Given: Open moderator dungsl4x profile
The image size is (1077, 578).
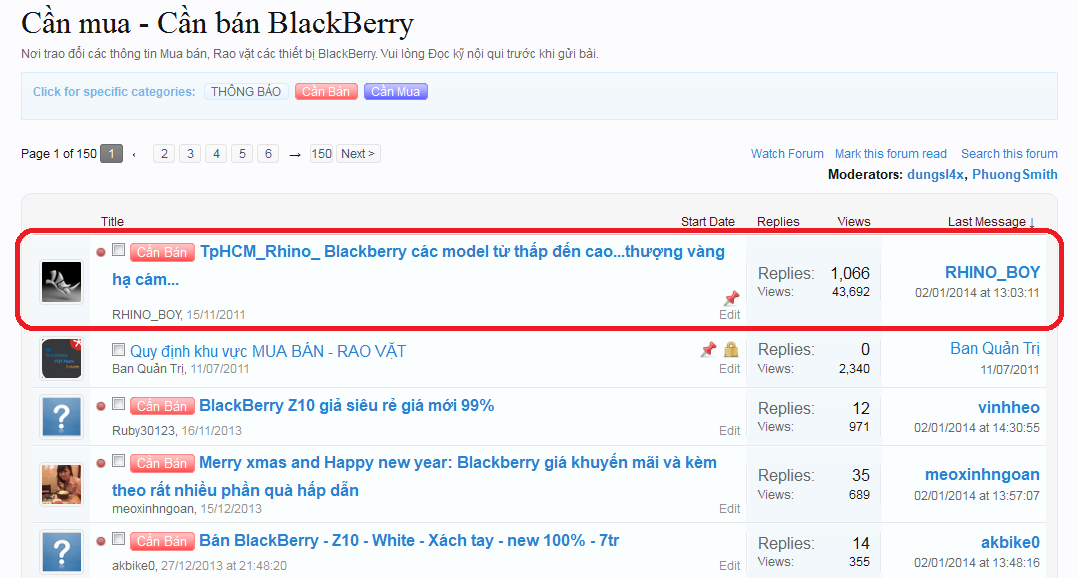Looking at the screenshot, I should point(936,174).
